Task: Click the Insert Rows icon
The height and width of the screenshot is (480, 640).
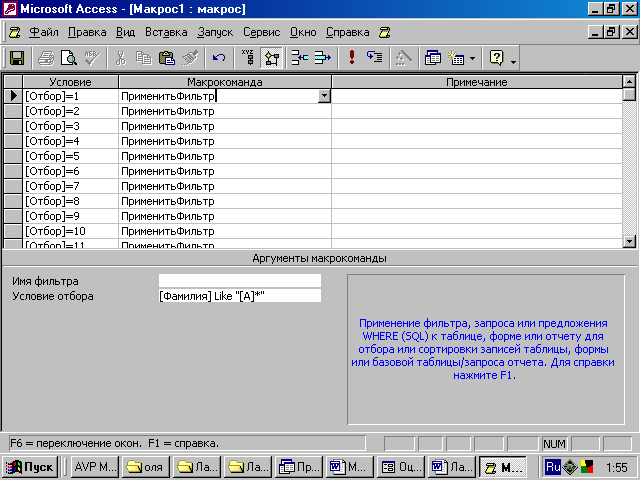Action: [x=300, y=58]
